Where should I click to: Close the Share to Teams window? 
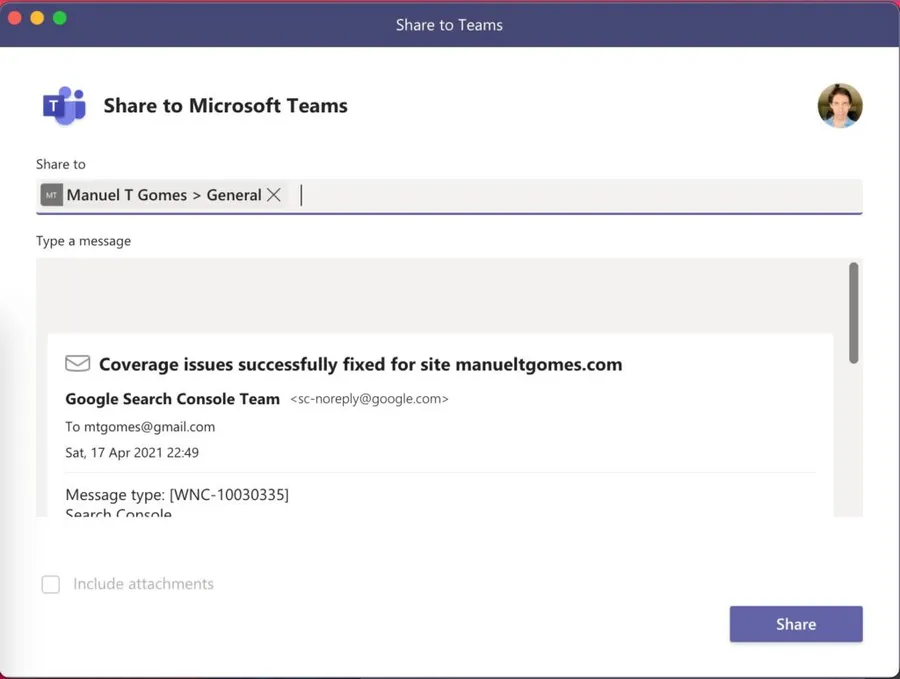click(15, 18)
